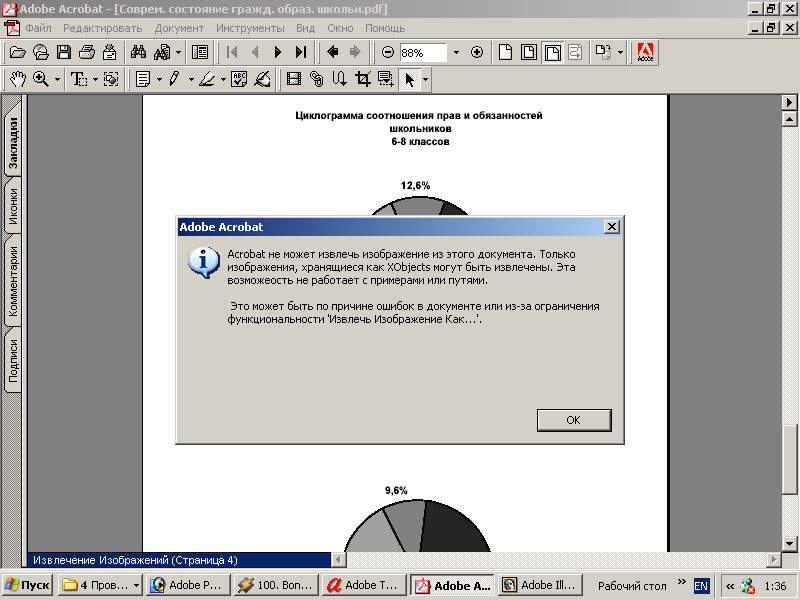Select the Crop tool
Screen dimensions: 800x600
tap(363, 79)
